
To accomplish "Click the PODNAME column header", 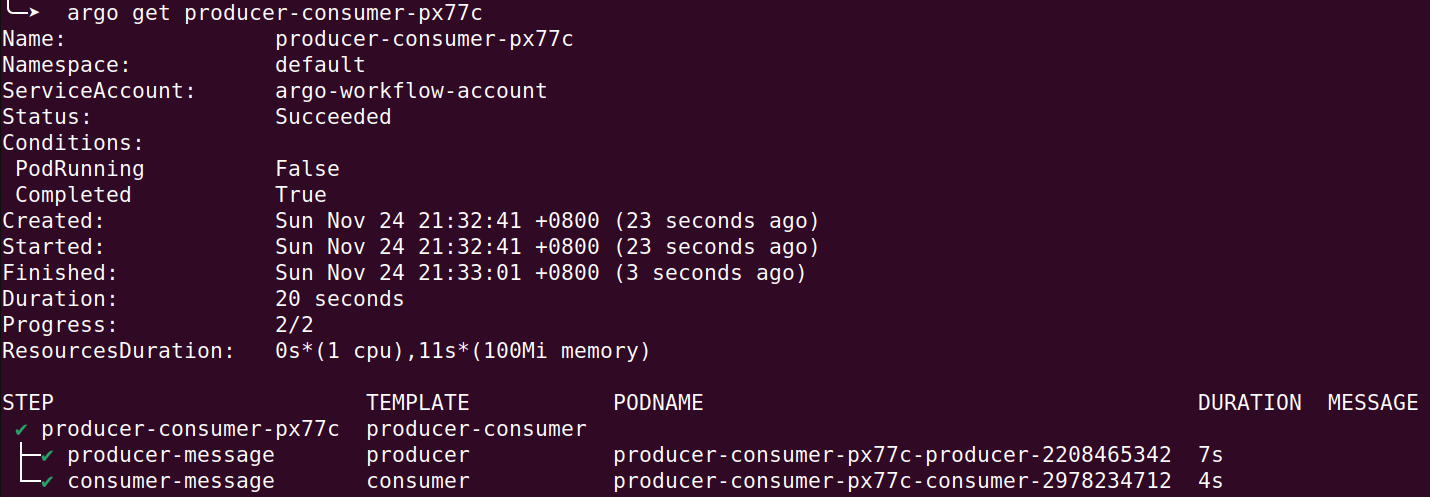I will click(x=658, y=403).
